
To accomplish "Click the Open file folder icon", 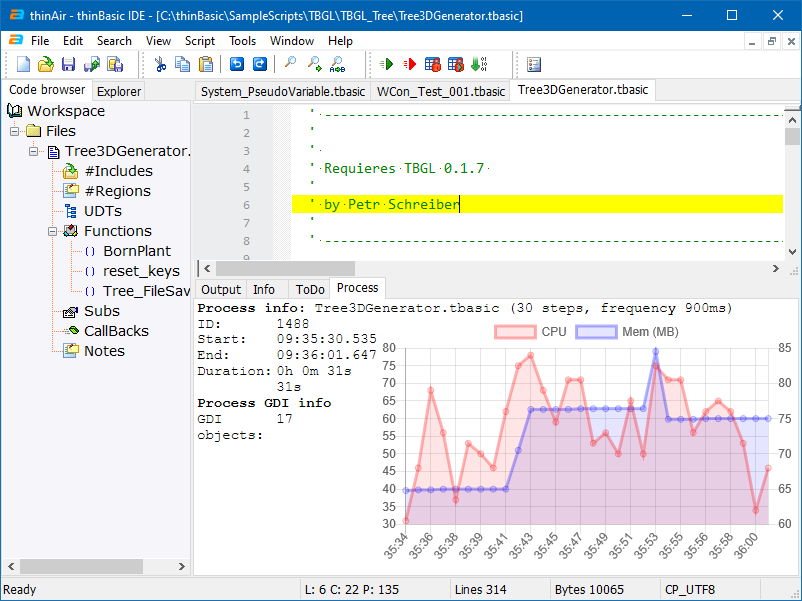I will point(46,65).
